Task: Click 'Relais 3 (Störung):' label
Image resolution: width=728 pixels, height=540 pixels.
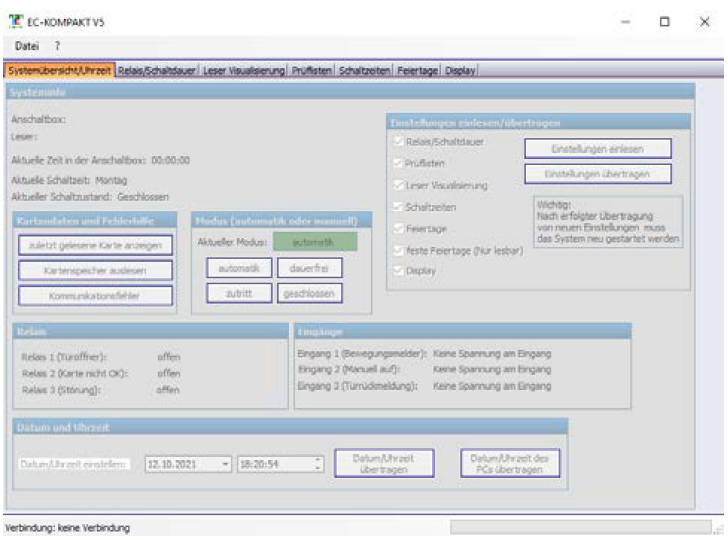Action: (x=61, y=390)
